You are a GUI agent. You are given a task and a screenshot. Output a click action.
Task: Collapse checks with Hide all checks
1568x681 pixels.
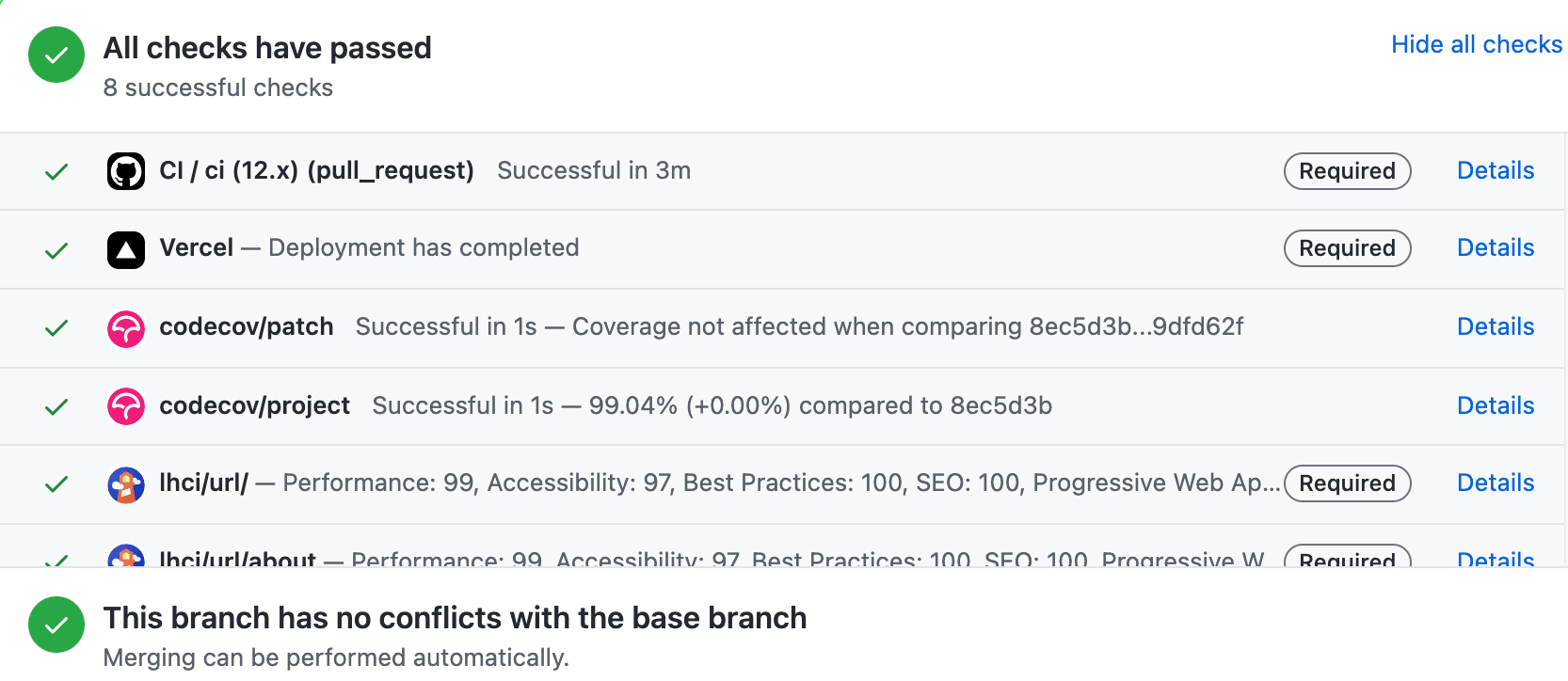(1477, 44)
